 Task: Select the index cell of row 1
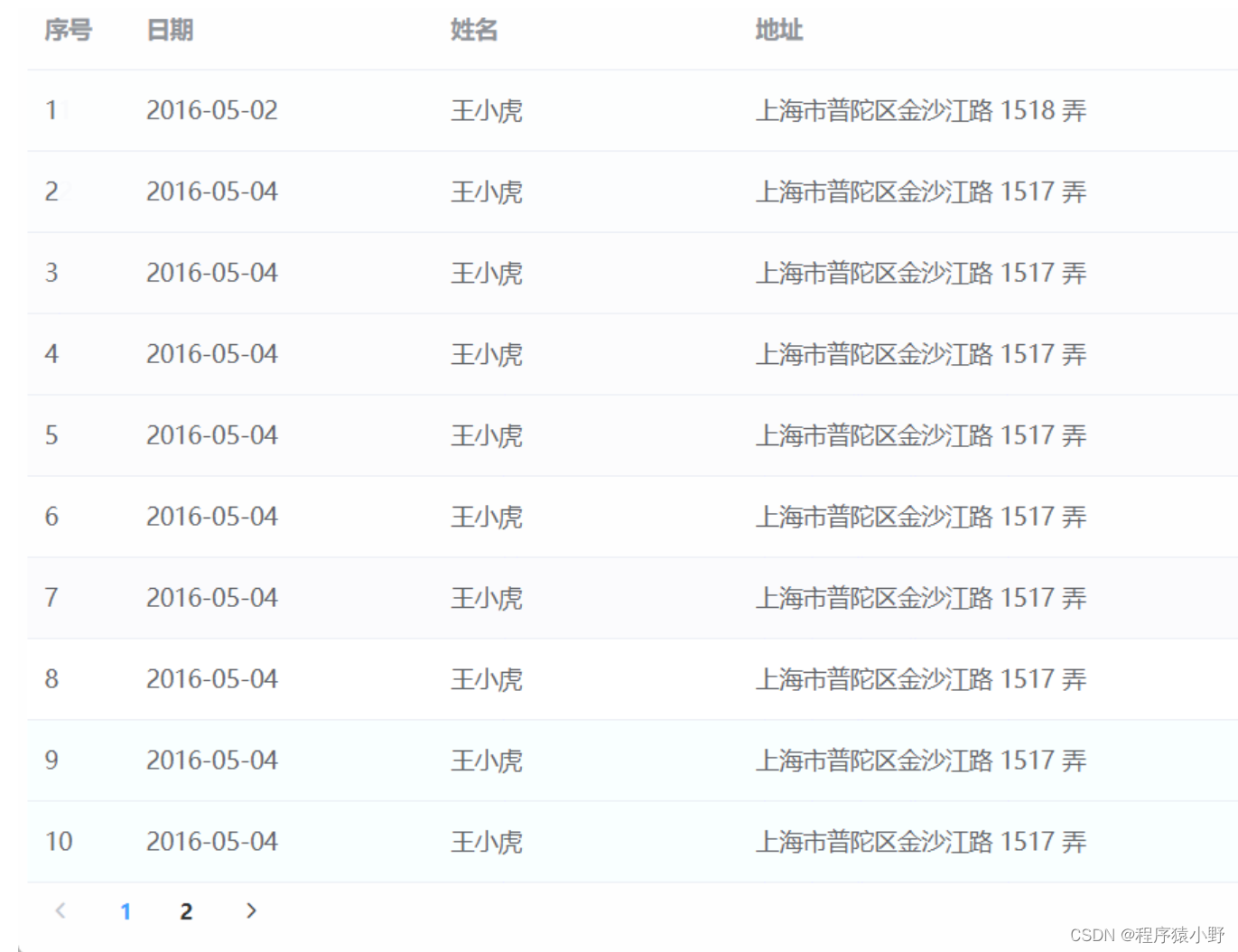(51, 110)
